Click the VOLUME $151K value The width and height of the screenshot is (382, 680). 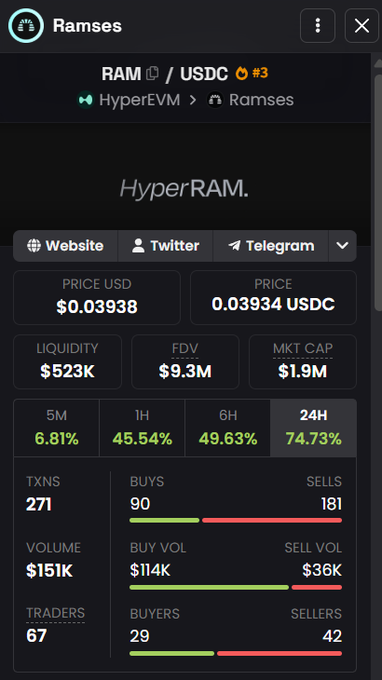(x=49, y=571)
